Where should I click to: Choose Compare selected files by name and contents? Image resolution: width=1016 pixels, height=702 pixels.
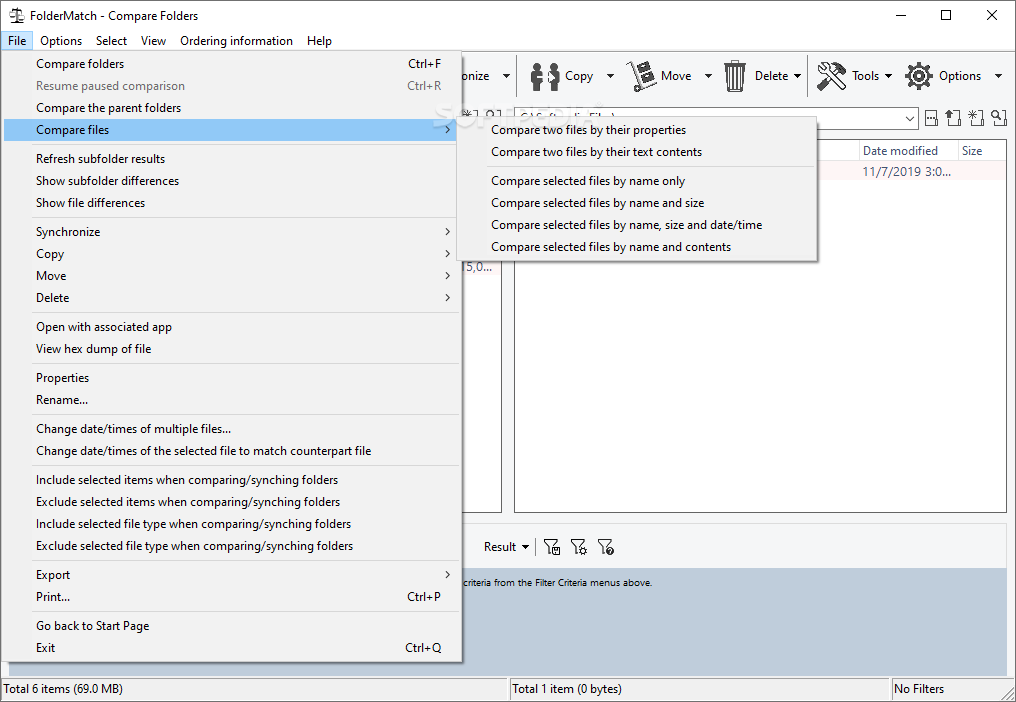pos(637,248)
